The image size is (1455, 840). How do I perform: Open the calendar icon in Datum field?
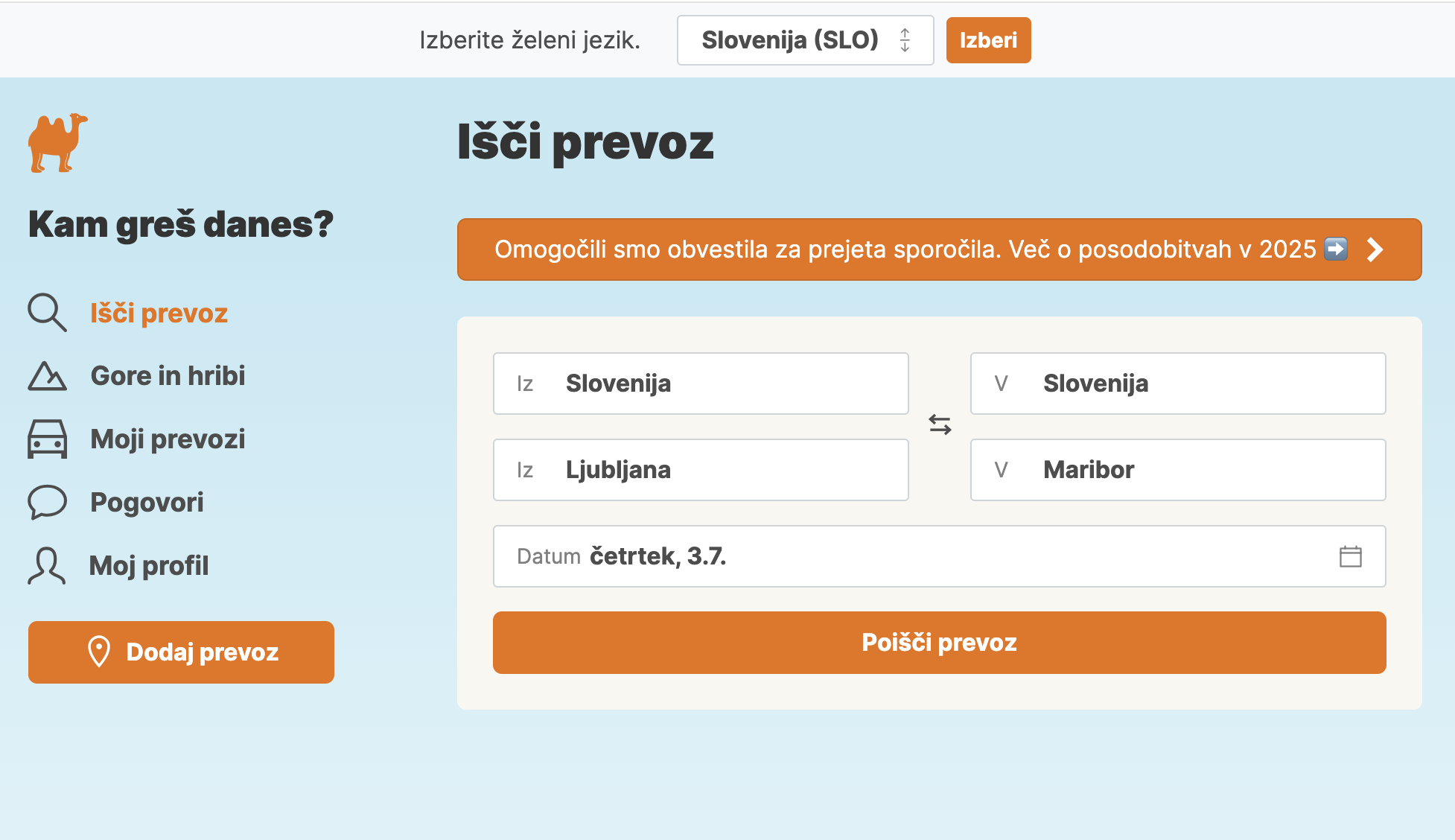pyautogui.click(x=1350, y=556)
